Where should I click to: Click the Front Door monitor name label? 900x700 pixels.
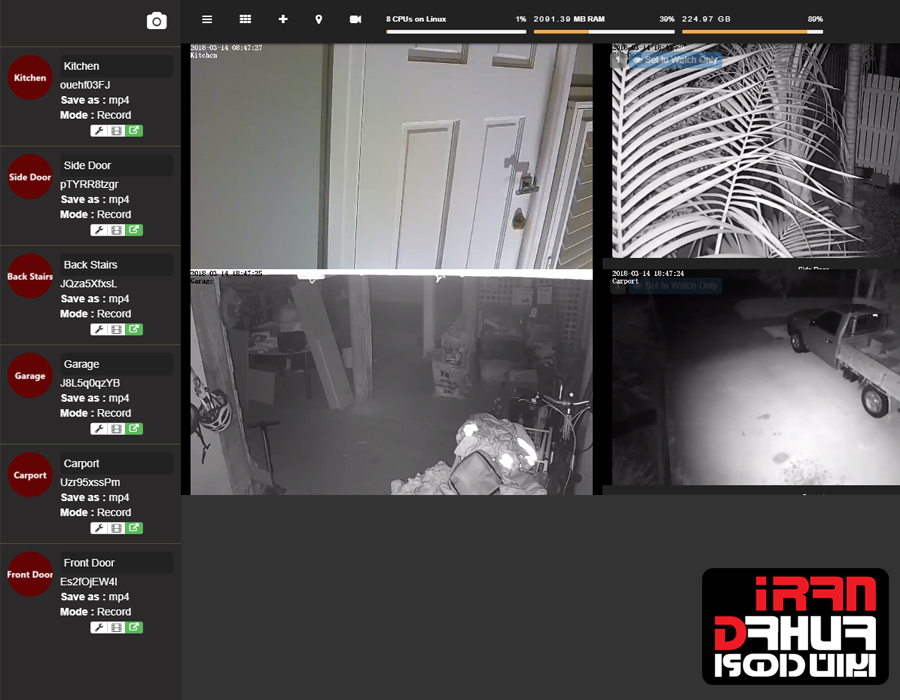[x=116, y=562]
